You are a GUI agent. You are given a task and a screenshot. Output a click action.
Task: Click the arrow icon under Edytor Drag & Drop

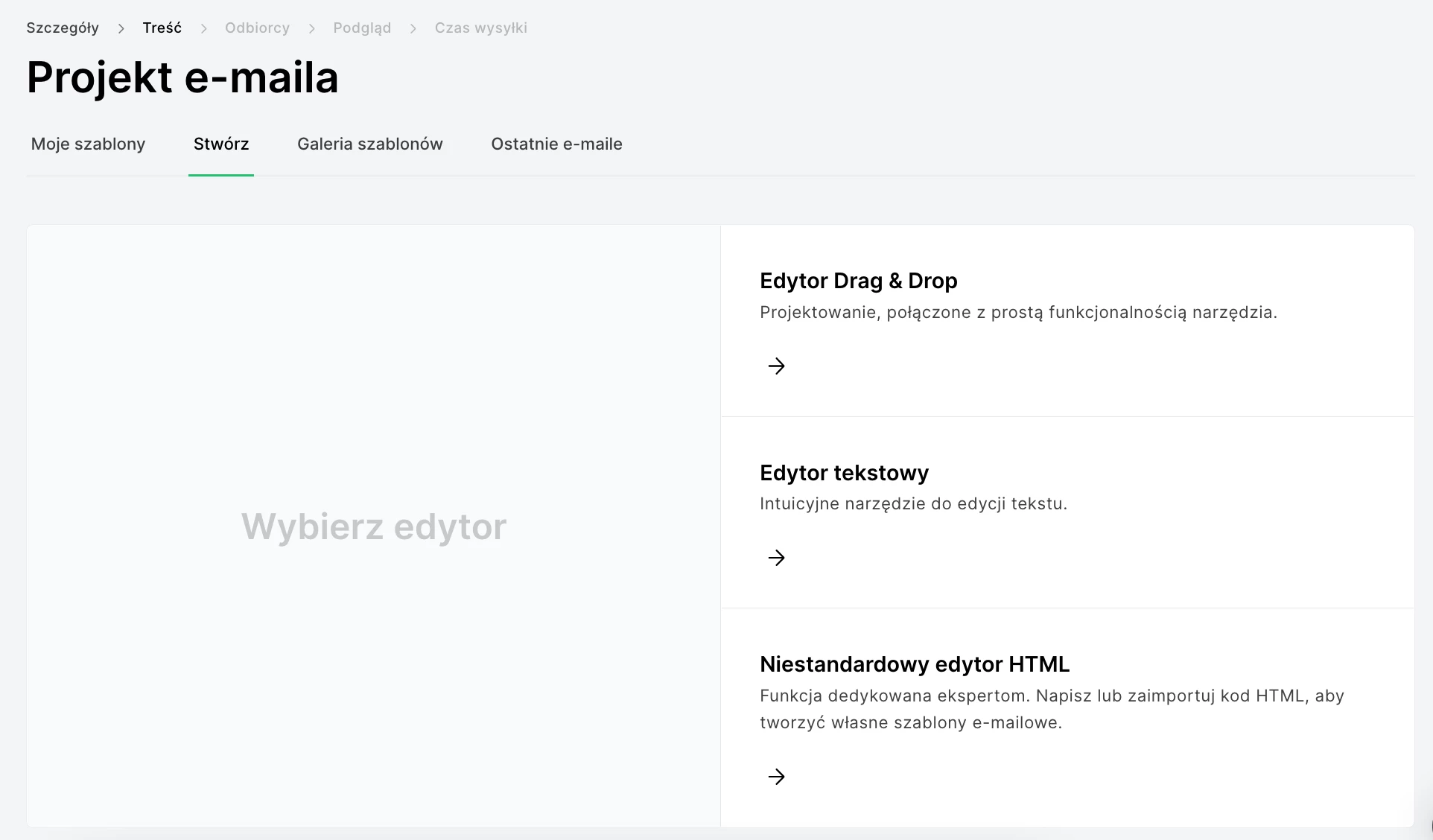[x=776, y=366]
